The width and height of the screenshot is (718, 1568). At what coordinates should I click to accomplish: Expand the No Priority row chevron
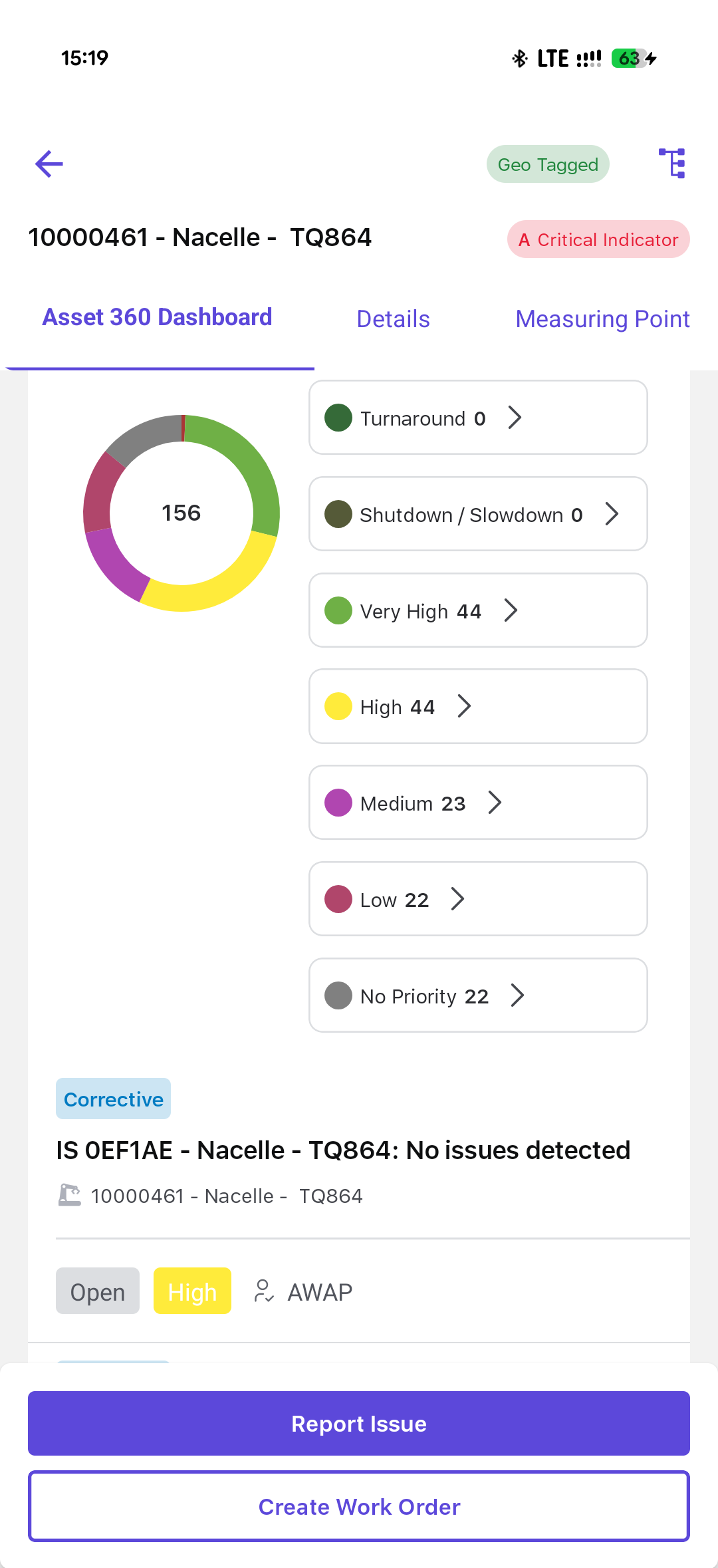517,995
